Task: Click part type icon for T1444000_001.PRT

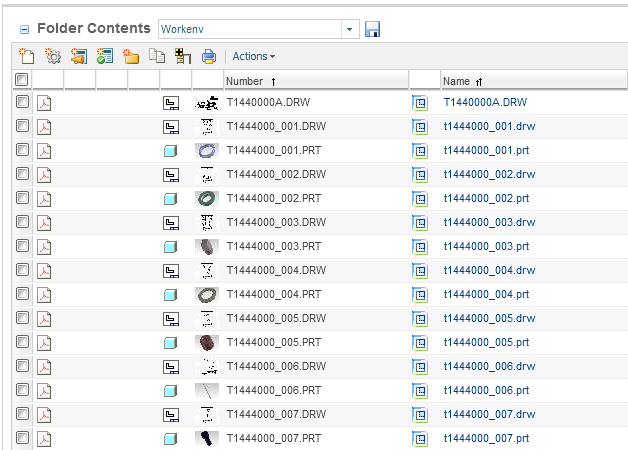Action: 171,151
